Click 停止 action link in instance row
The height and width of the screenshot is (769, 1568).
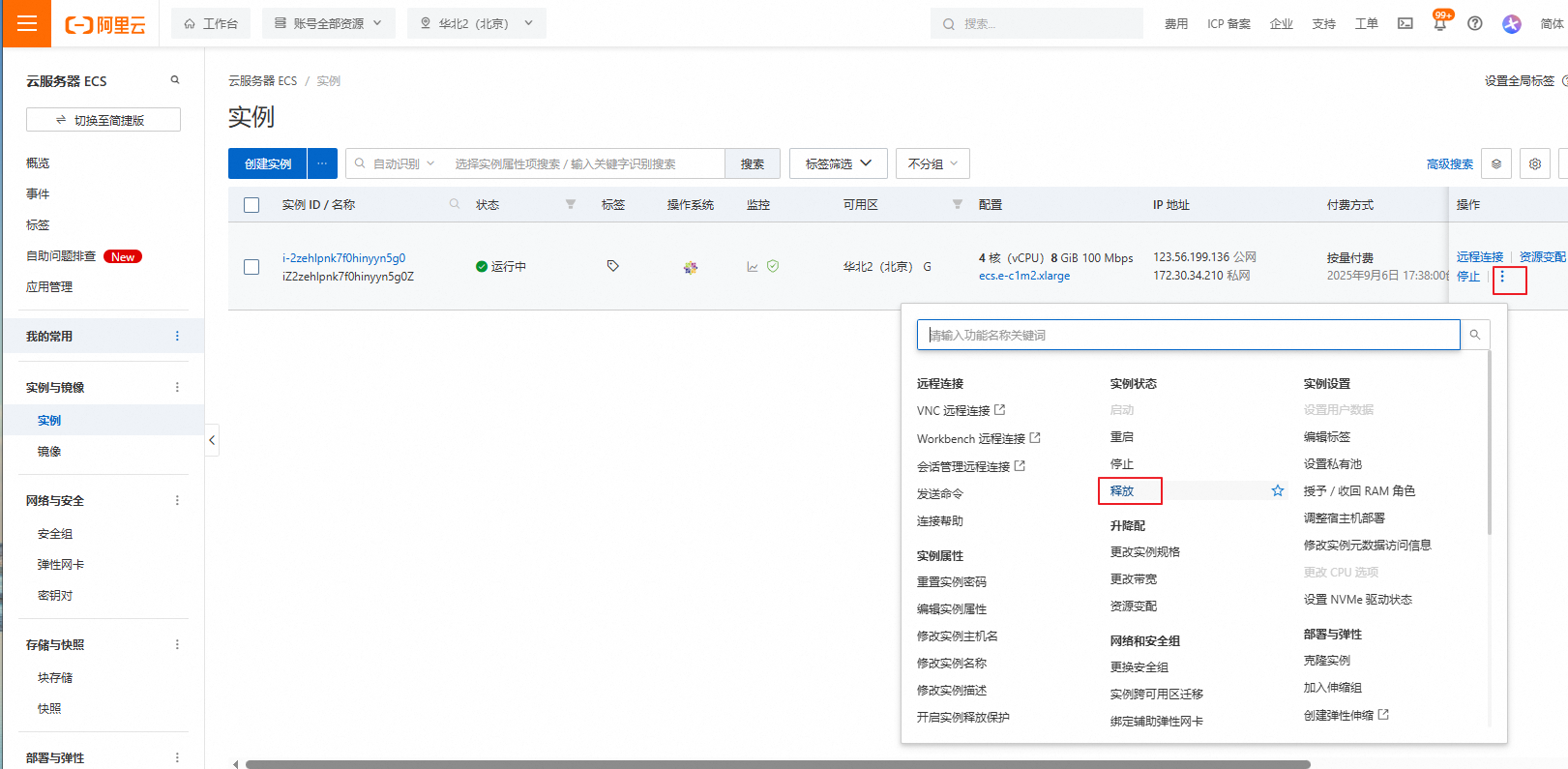tap(1468, 277)
